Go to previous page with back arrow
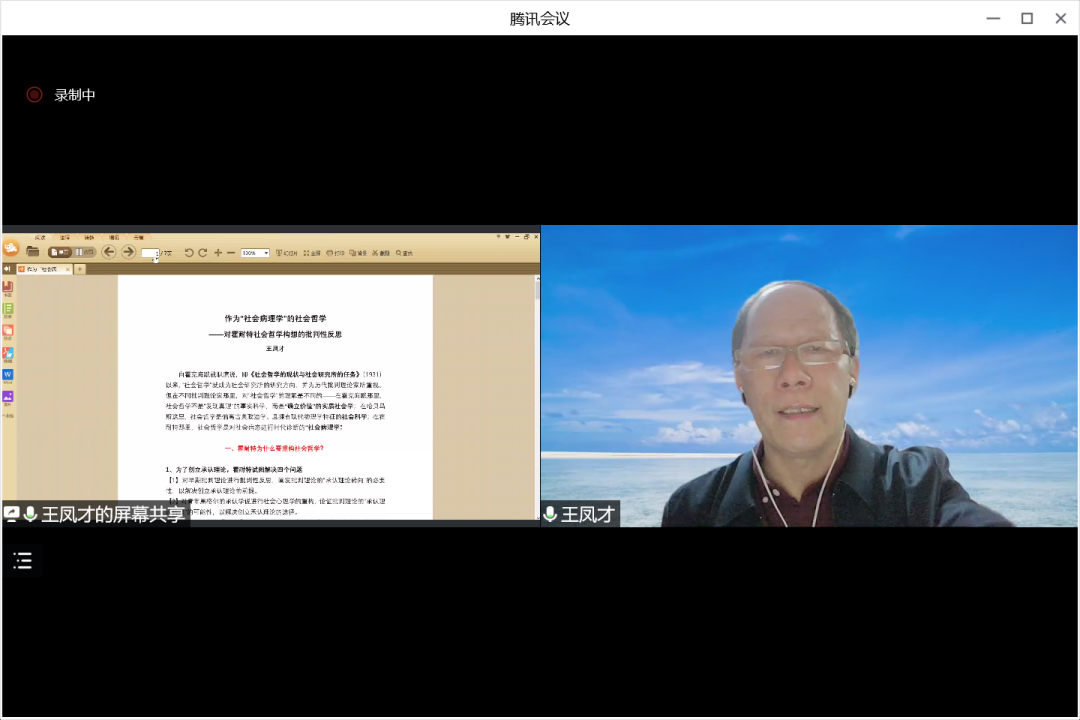 (x=109, y=252)
